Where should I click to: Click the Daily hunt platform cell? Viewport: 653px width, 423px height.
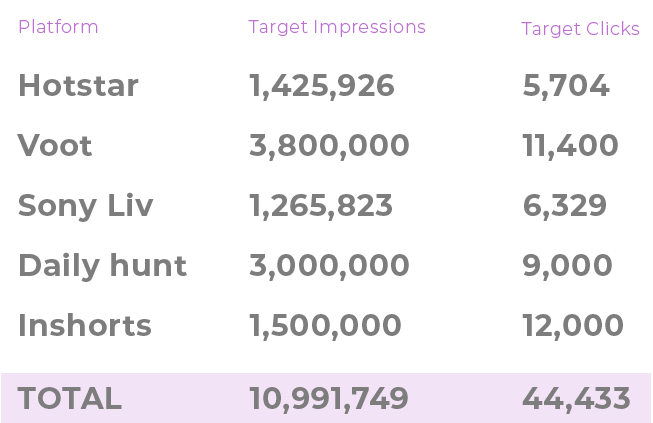click(102, 266)
